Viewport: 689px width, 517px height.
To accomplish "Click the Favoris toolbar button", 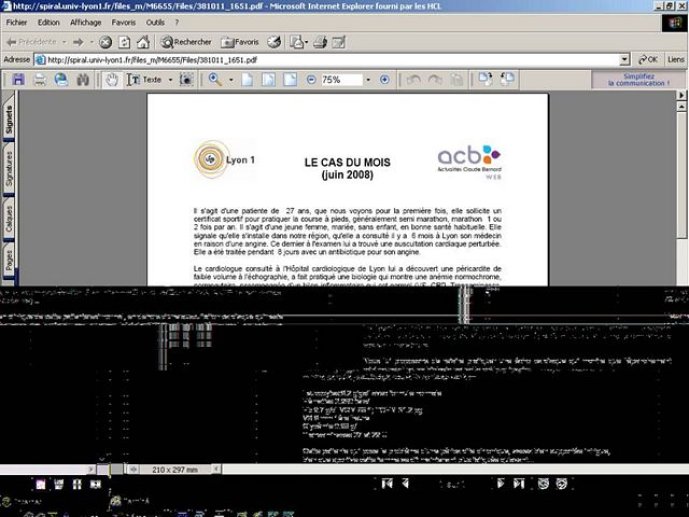I will [x=240, y=42].
